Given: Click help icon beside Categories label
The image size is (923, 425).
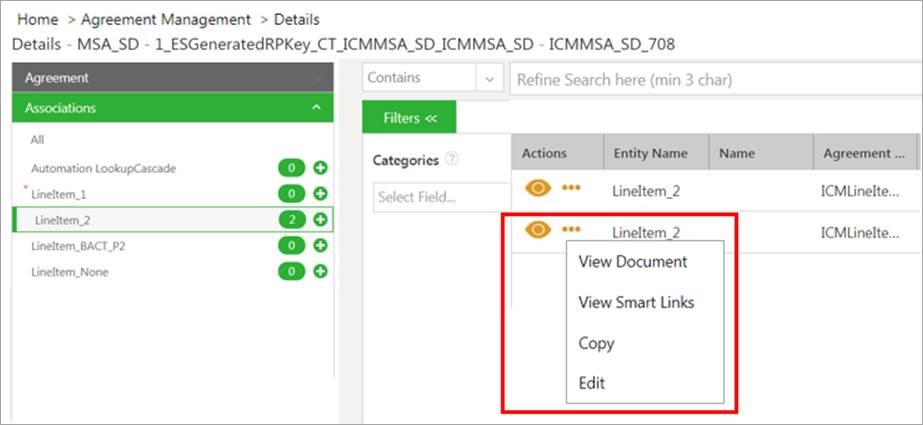Looking at the screenshot, I should (x=452, y=159).
